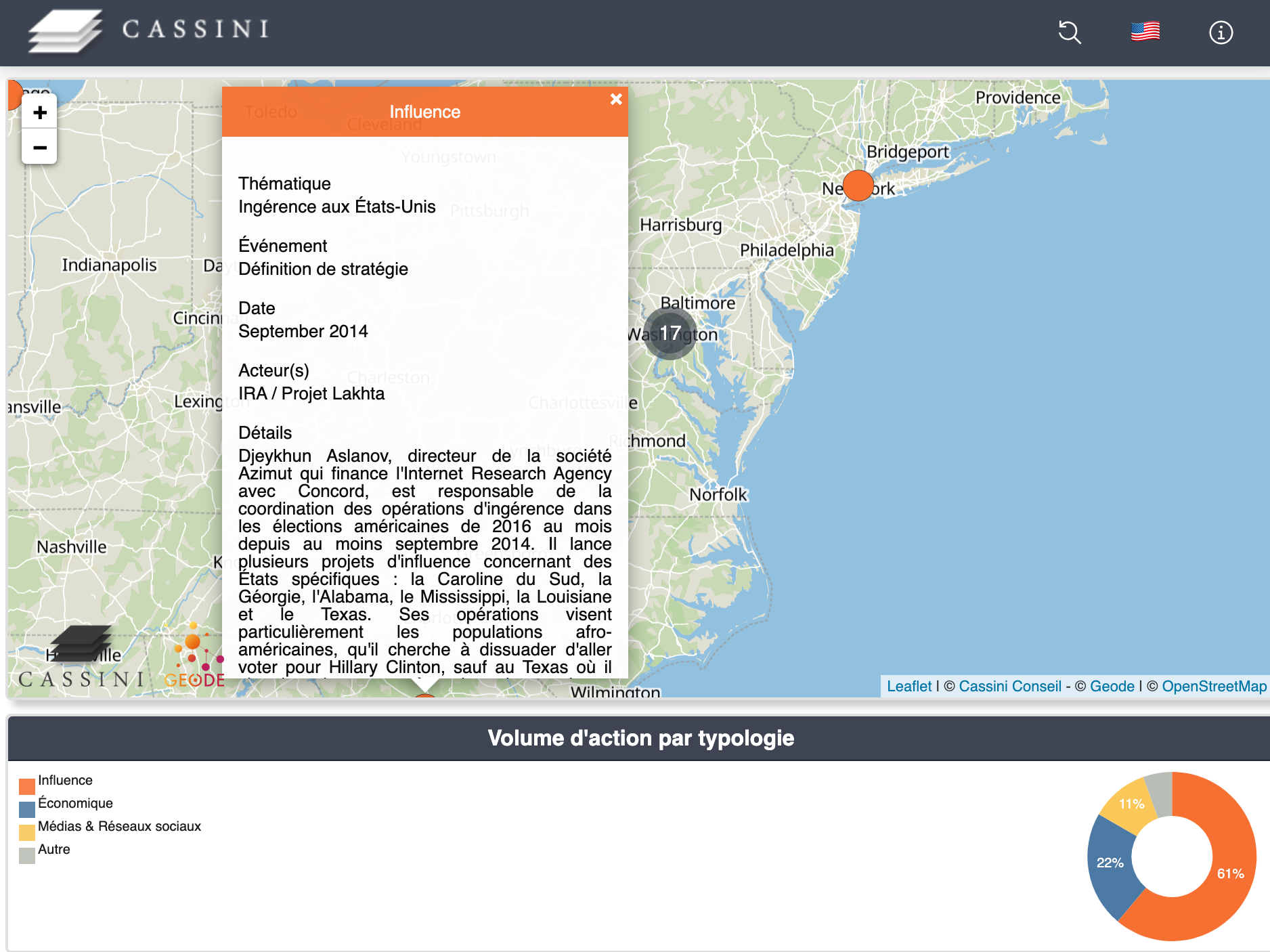Click the Cassini logo in the header
The width and height of the screenshot is (1270, 952).
tap(148, 30)
